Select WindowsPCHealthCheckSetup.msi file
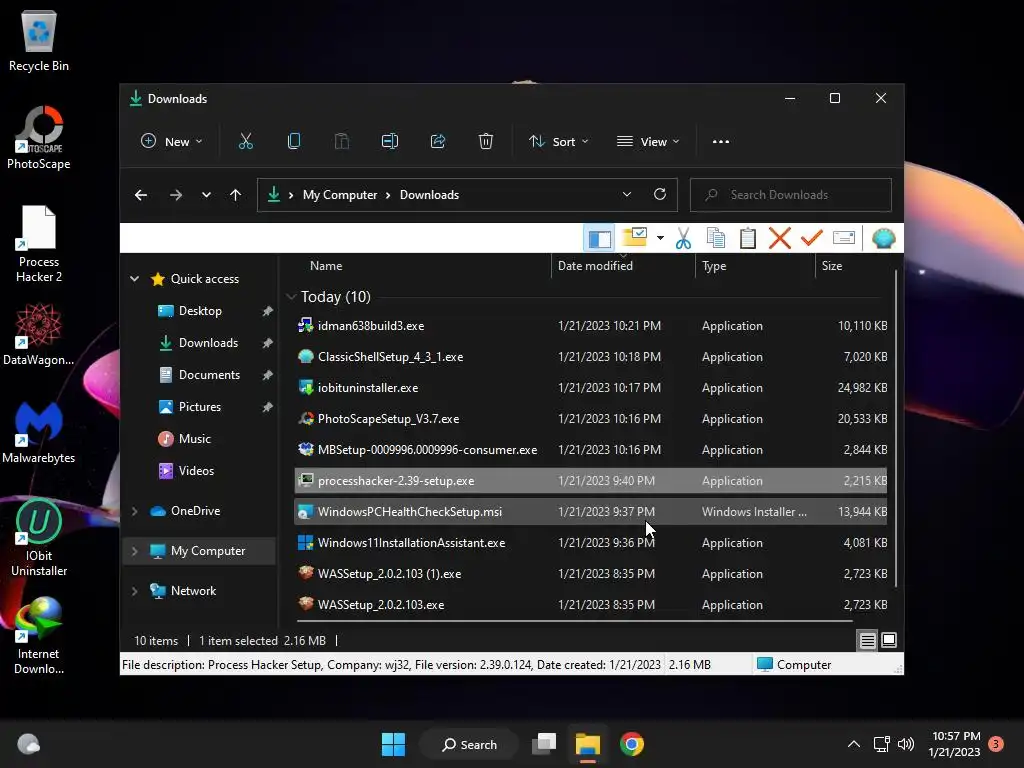This screenshot has width=1024, height=768. pos(590,512)
